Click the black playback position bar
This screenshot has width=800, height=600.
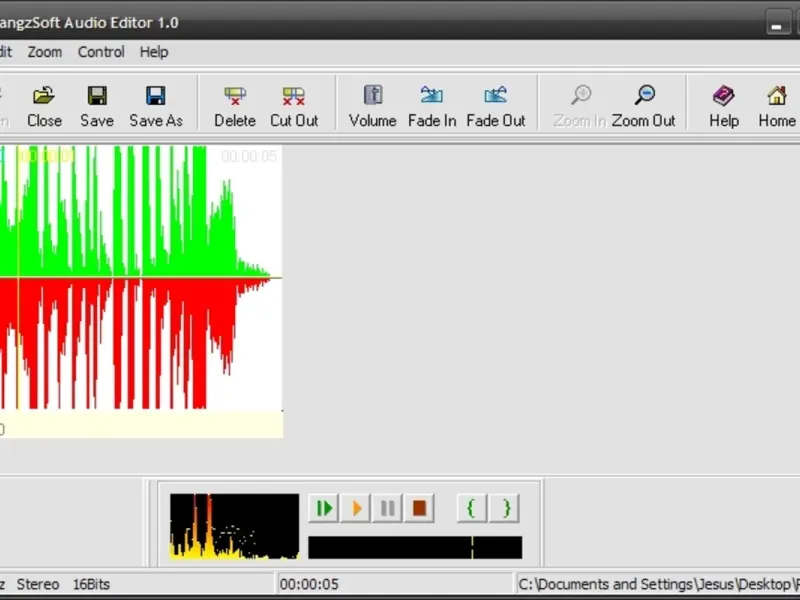click(x=415, y=547)
